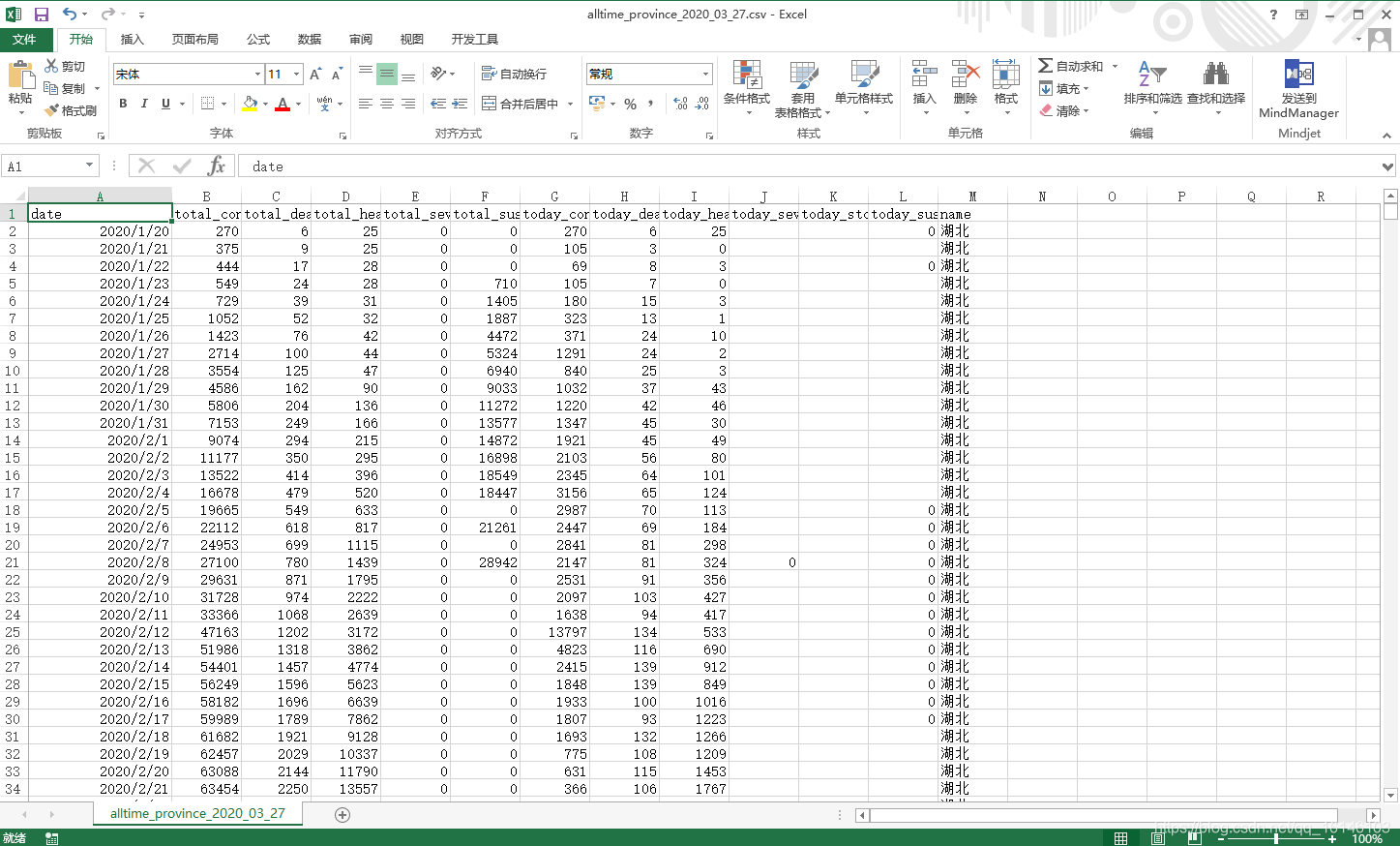Decrease the cell indent

pos(438,104)
